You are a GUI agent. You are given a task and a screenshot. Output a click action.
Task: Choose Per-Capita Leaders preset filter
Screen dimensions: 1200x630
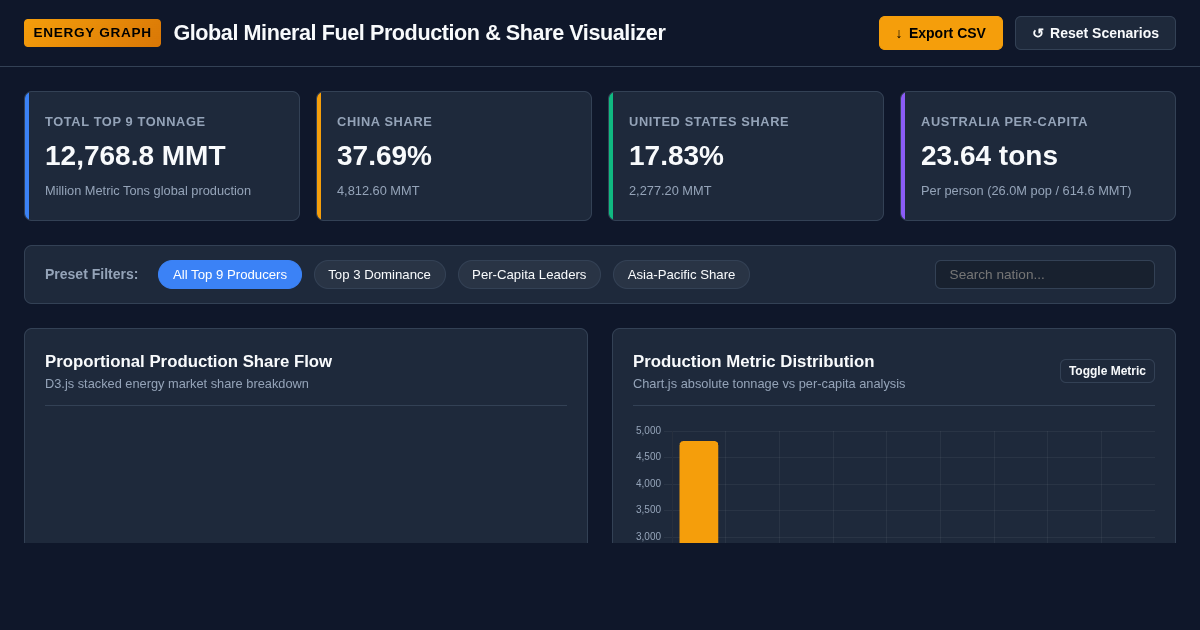pos(529,275)
